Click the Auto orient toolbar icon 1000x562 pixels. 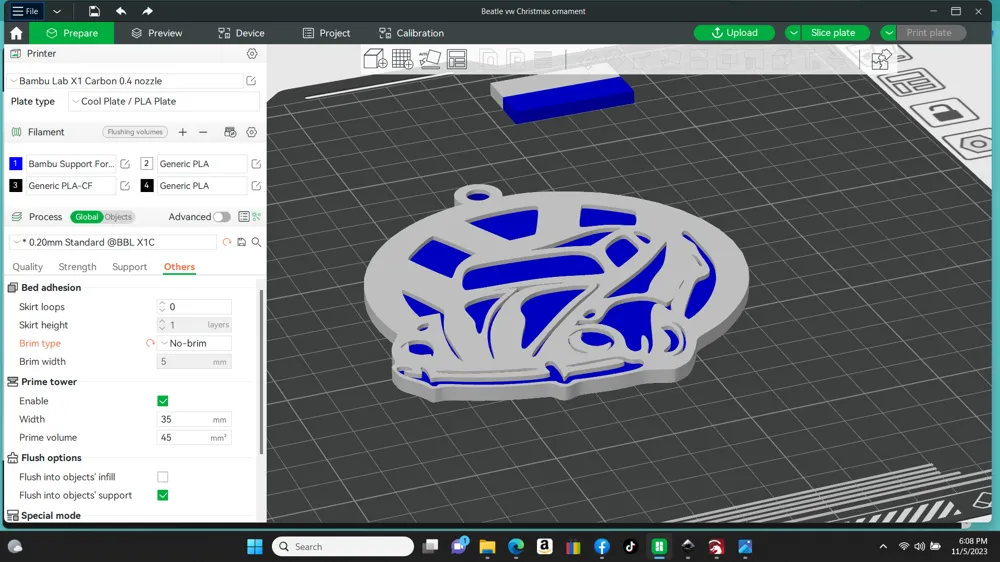[x=429, y=59]
